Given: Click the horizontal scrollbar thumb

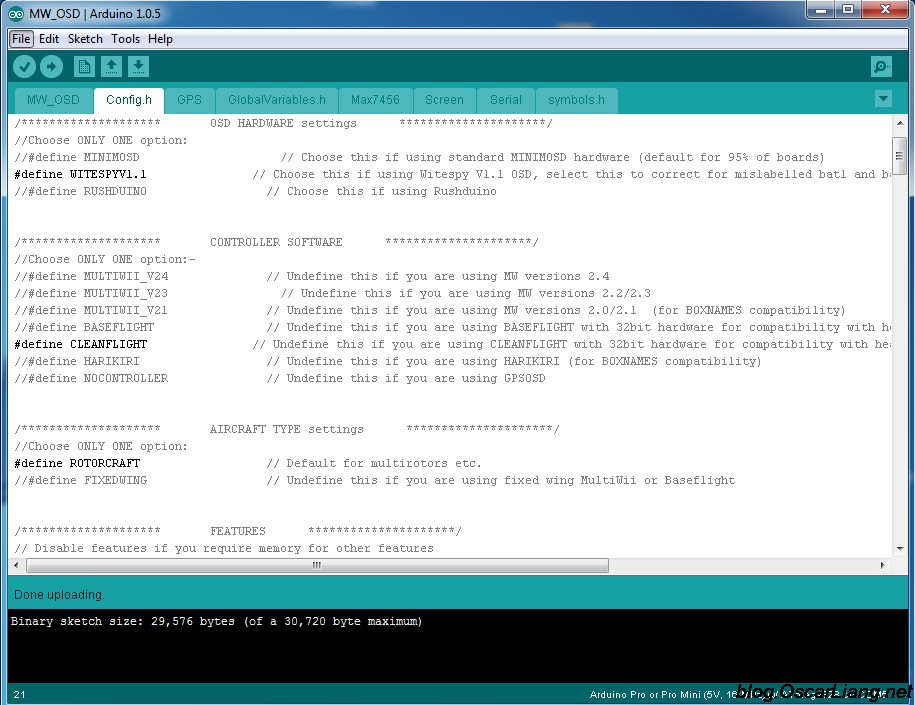Looking at the screenshot, I should [317, 565].
